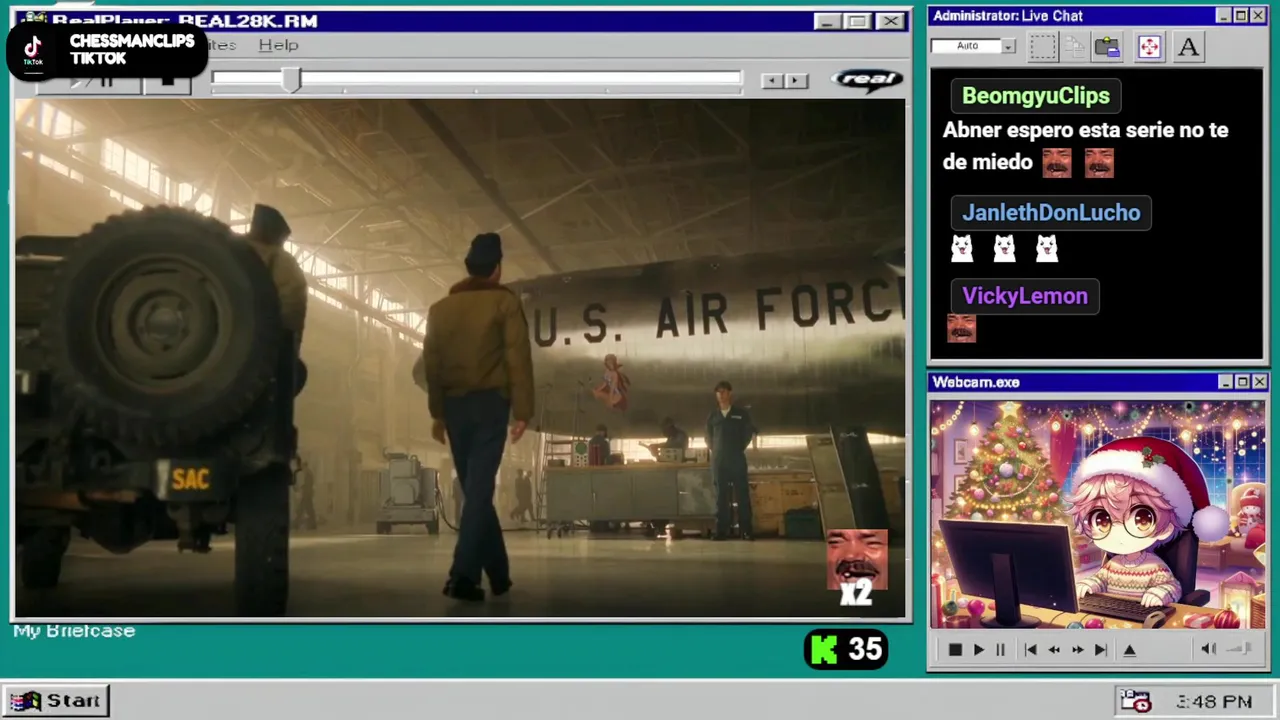Maximize the RealPlayer window
Viewport: 1280px width, 720px height.
click(x=858, y=21)
